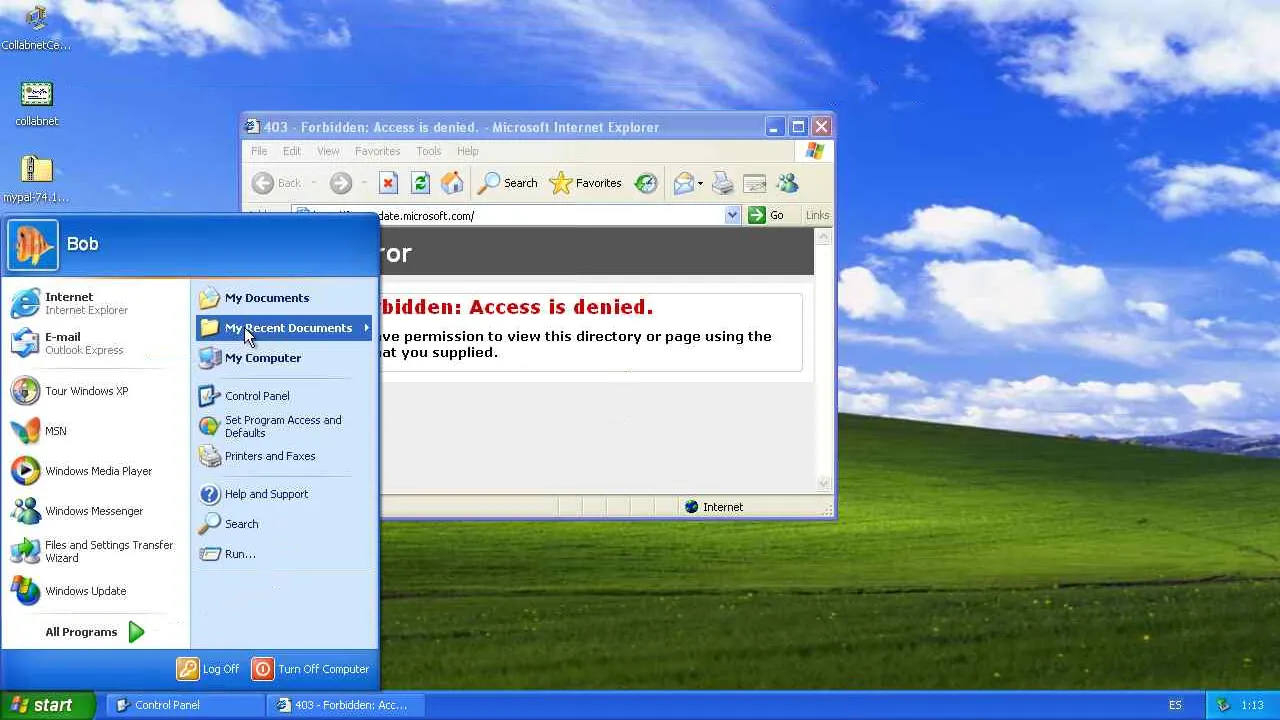The height and width of the screenshot is (720, 1280).
Task: Open the Search pane from the IE toolbar
Action: click(508, 183)
